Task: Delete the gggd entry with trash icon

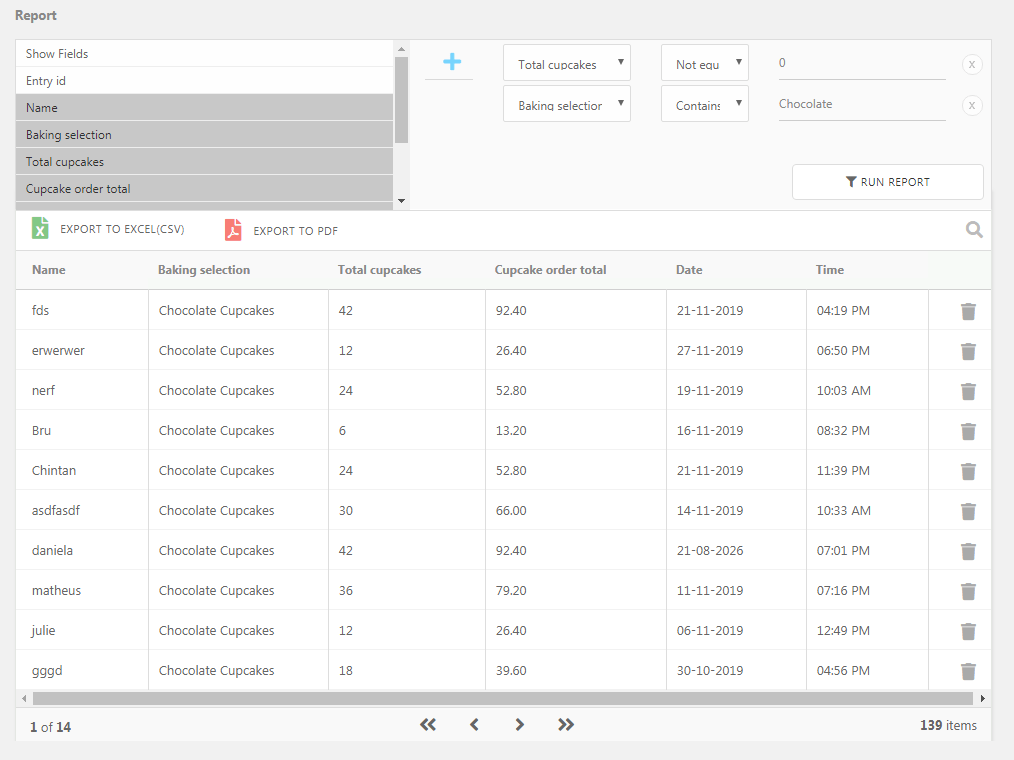Action: coord(968,671)
